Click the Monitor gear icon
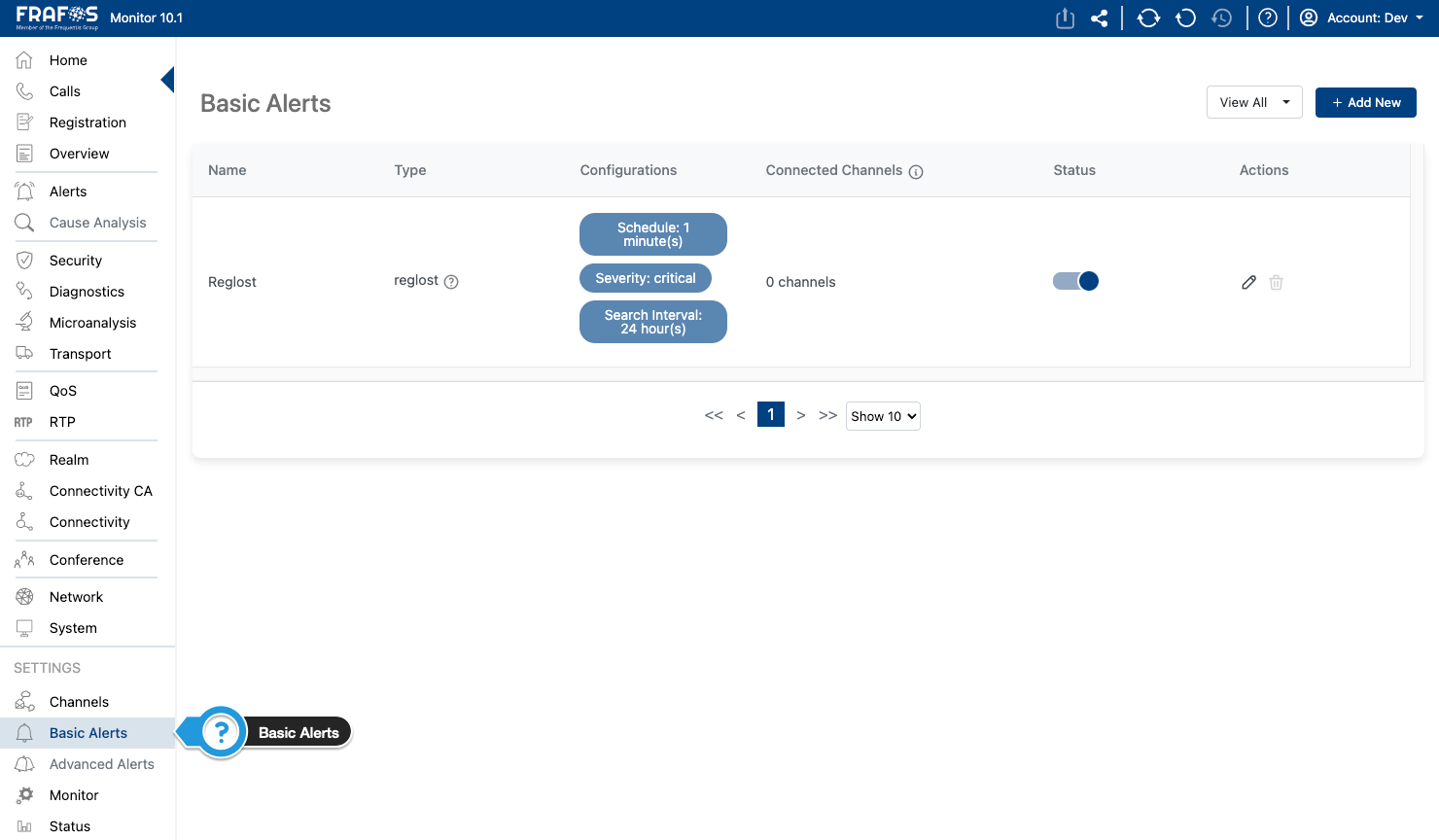The width and height of the screenshot is (1439, 840). 24,795
